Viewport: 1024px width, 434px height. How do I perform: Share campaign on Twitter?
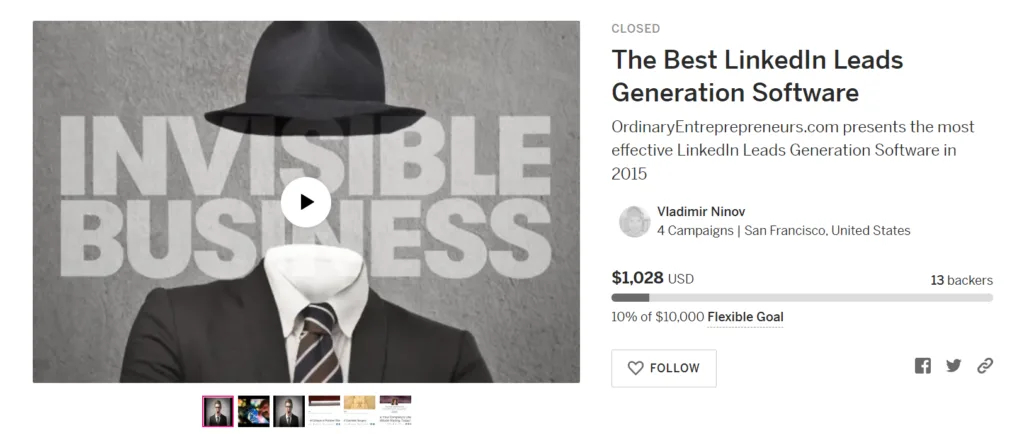tap(953, 366)
